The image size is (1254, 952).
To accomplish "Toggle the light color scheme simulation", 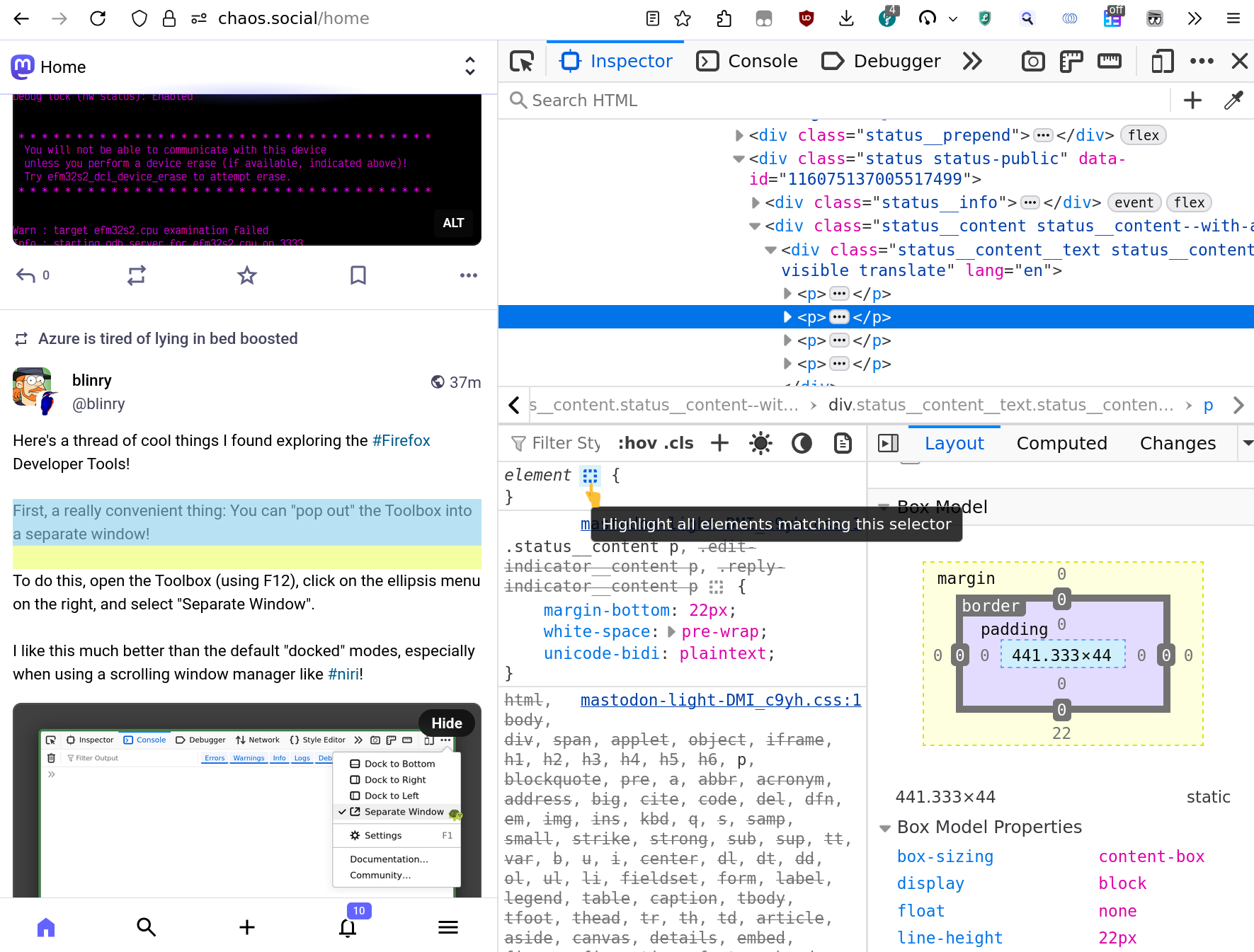I will coord(760,444).
